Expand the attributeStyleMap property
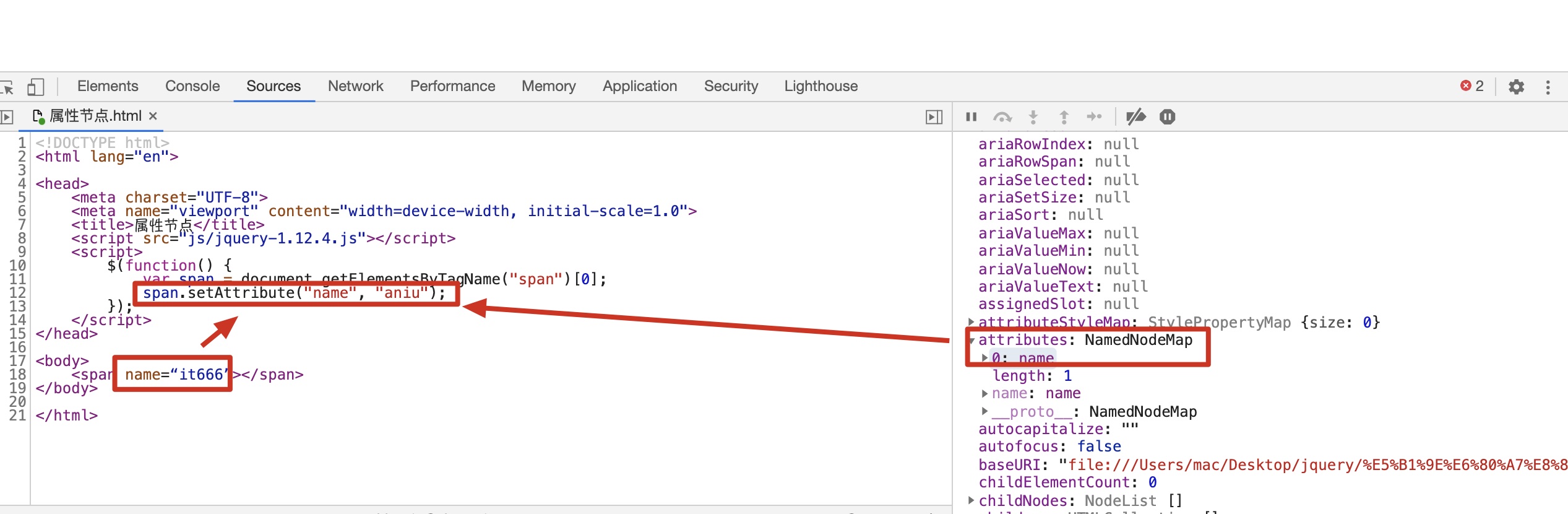 [x=971, y=322]
